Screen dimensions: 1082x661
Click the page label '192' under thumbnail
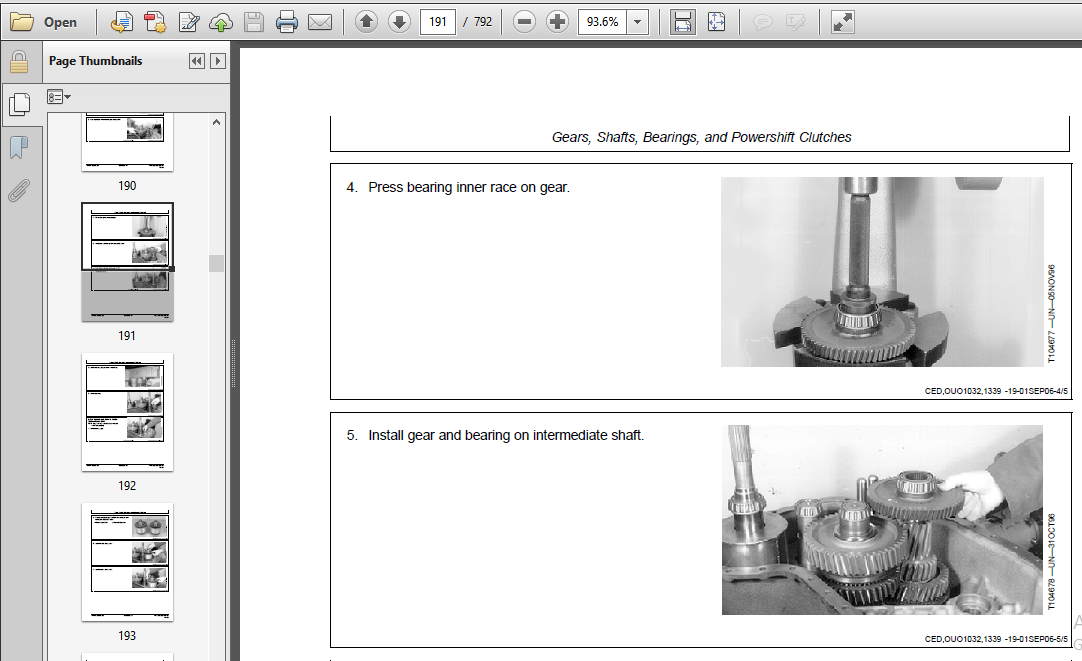pos(127,486)
